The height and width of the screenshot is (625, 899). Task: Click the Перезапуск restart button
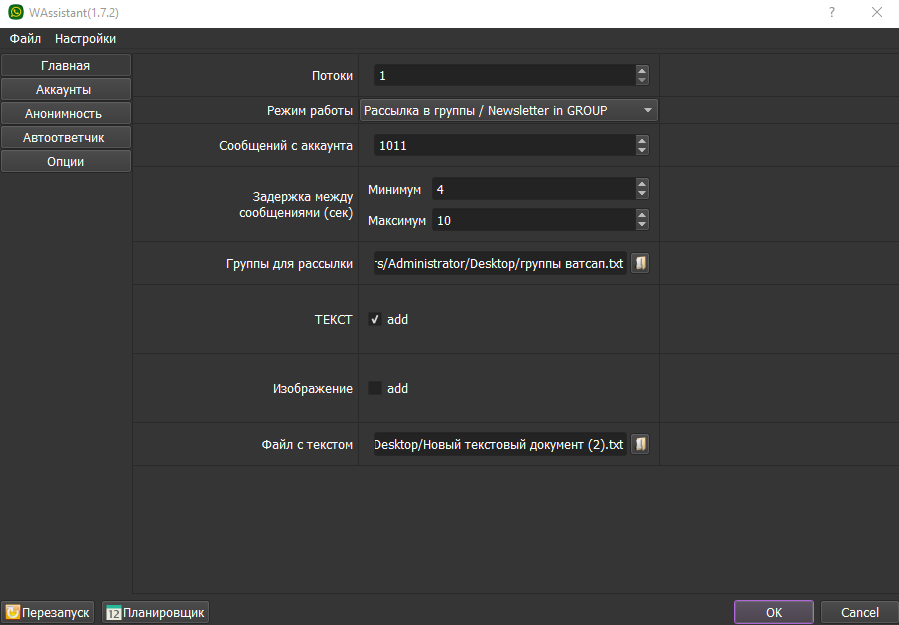[49, 612]
